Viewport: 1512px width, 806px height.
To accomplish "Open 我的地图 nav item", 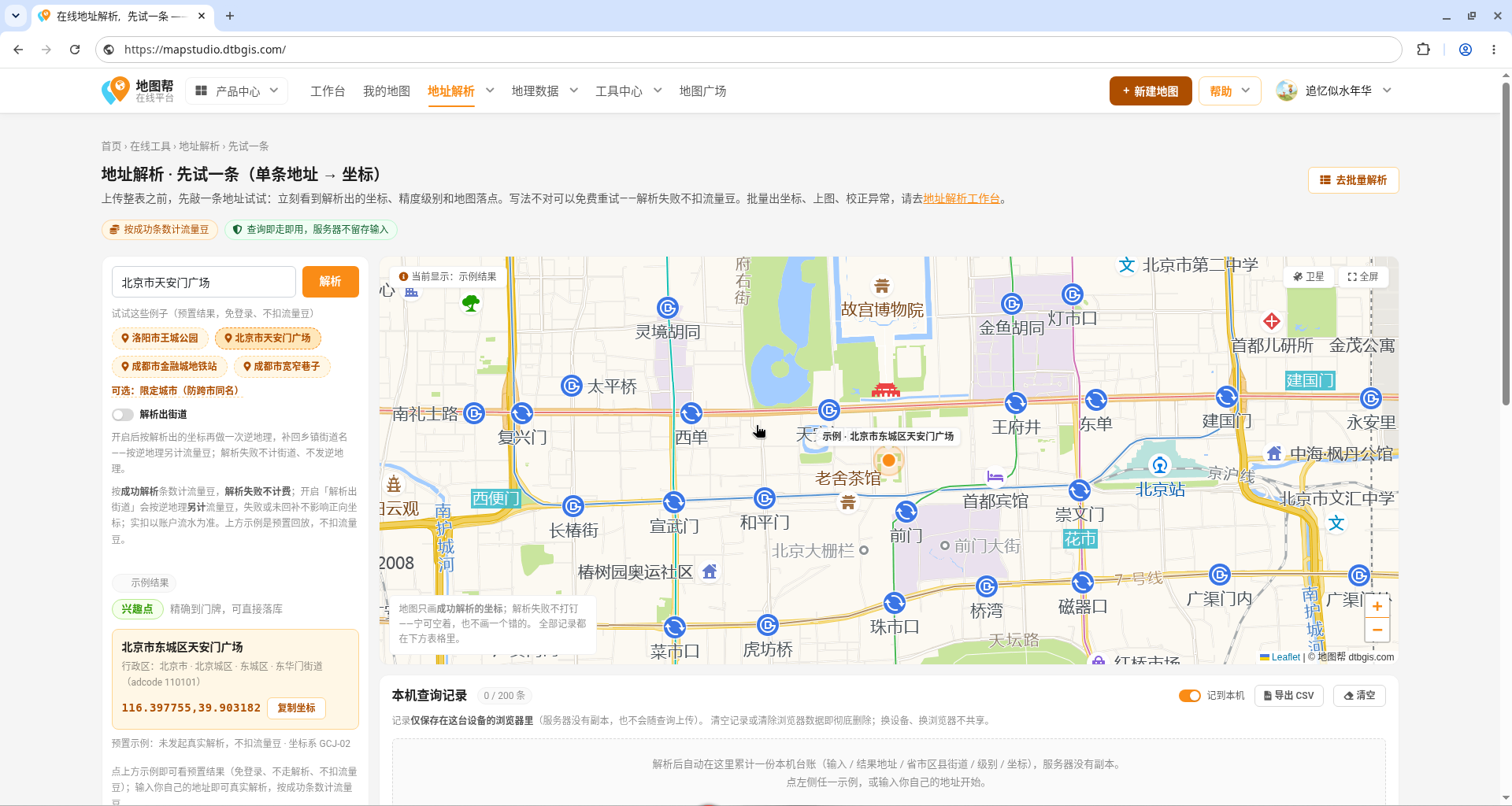I will tap(387, 91).
